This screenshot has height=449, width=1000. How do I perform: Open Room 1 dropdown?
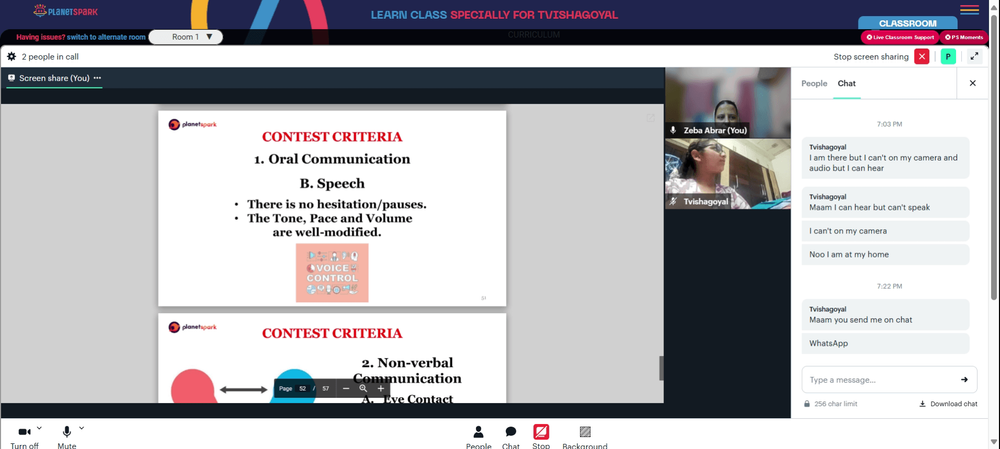pos(186,37)
